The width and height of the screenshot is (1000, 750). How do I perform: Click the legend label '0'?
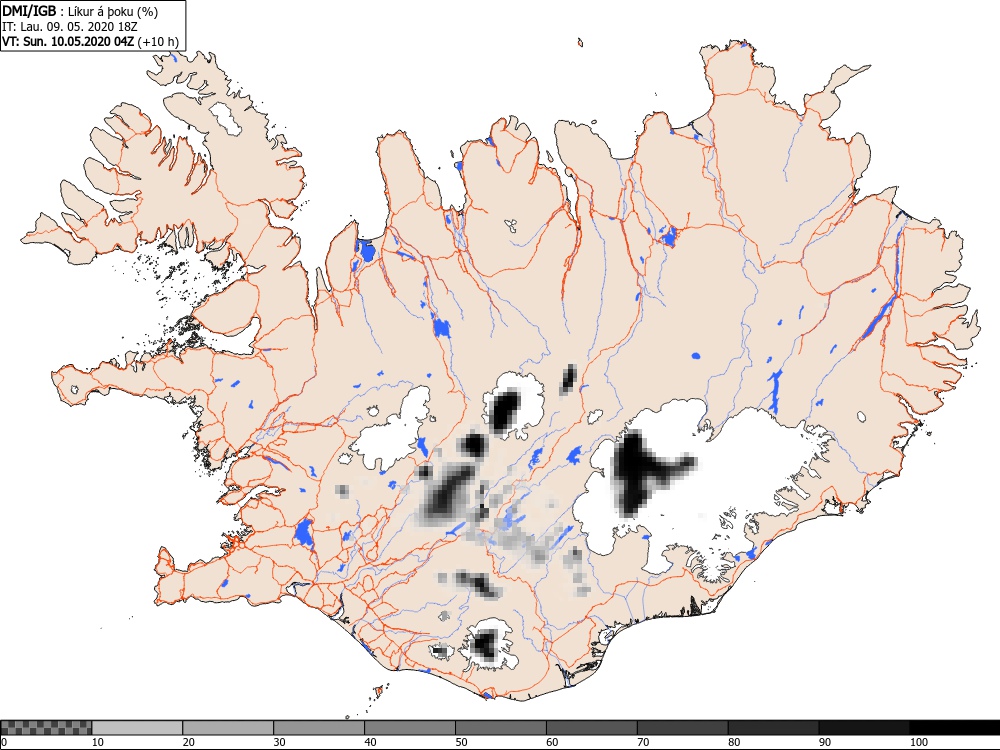[4, 742]
